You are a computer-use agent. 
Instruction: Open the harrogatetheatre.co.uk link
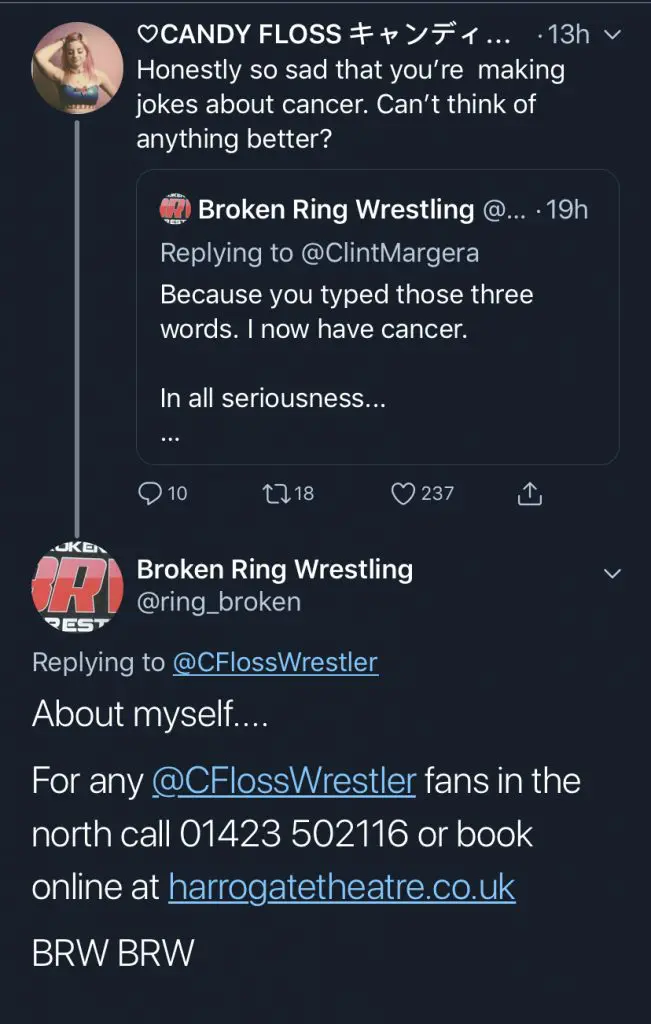[342, 886]
